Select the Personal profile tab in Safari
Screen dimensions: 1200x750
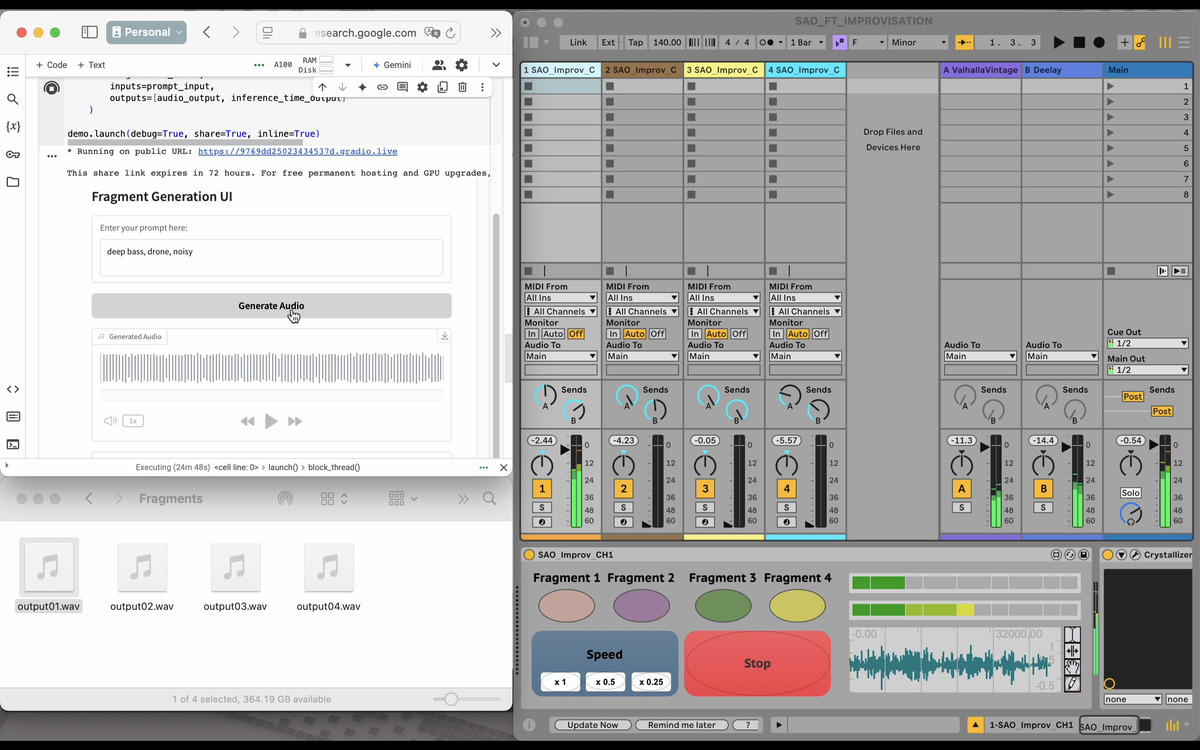tap(146, 31)
